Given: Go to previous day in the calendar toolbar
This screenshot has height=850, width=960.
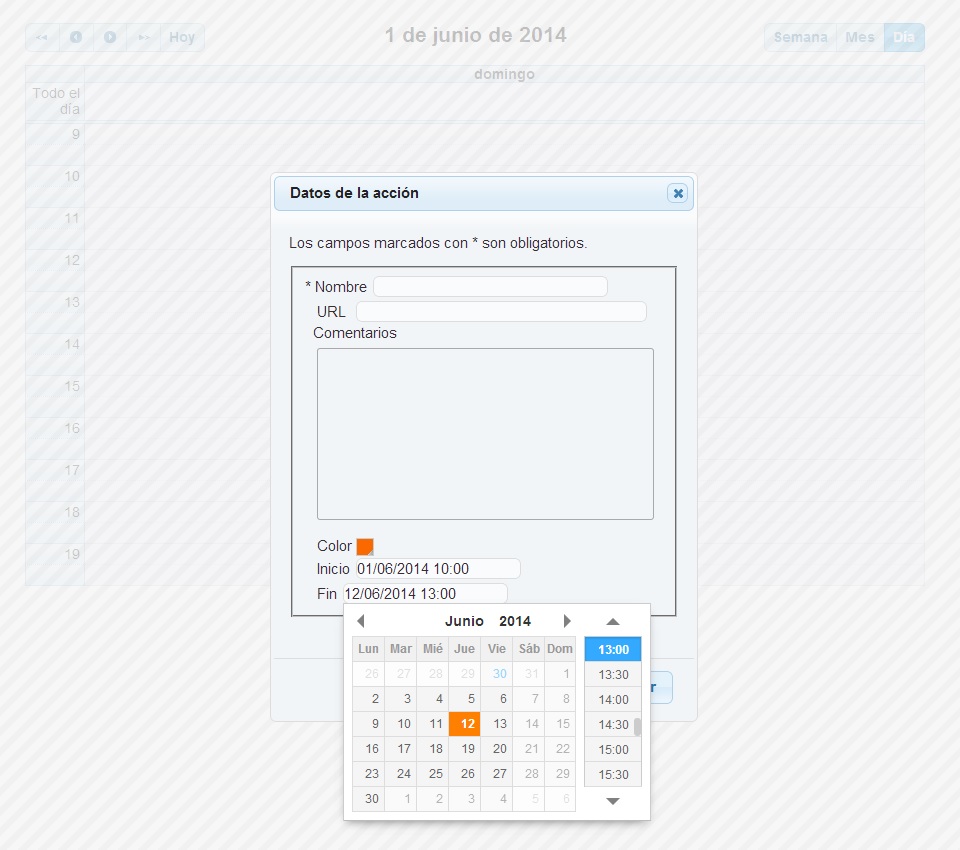Looking at the screenshot, I should 76,37.
